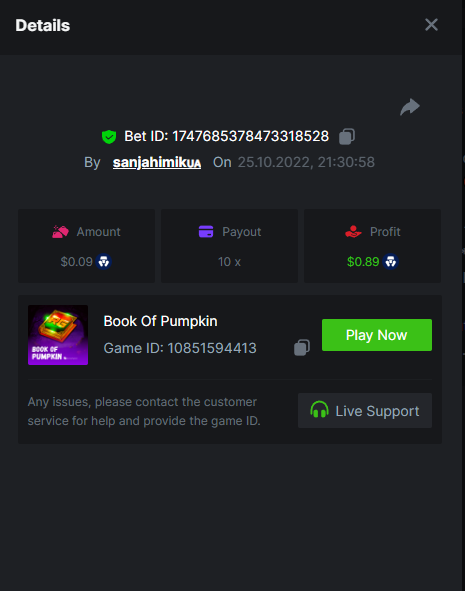This screenshot has height=591, width=465.
Task: Copy the Game ID number
Action: 302,348
